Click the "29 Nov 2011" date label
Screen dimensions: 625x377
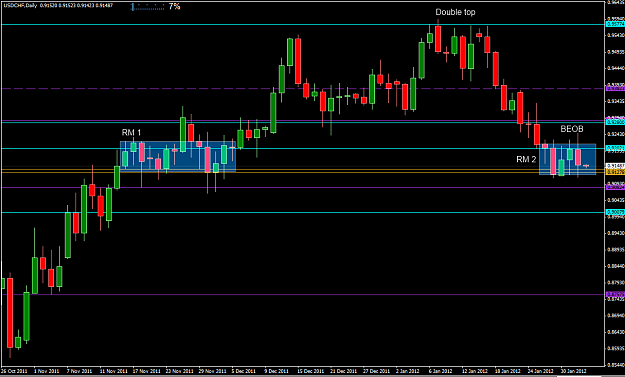(x=212, y=371)
